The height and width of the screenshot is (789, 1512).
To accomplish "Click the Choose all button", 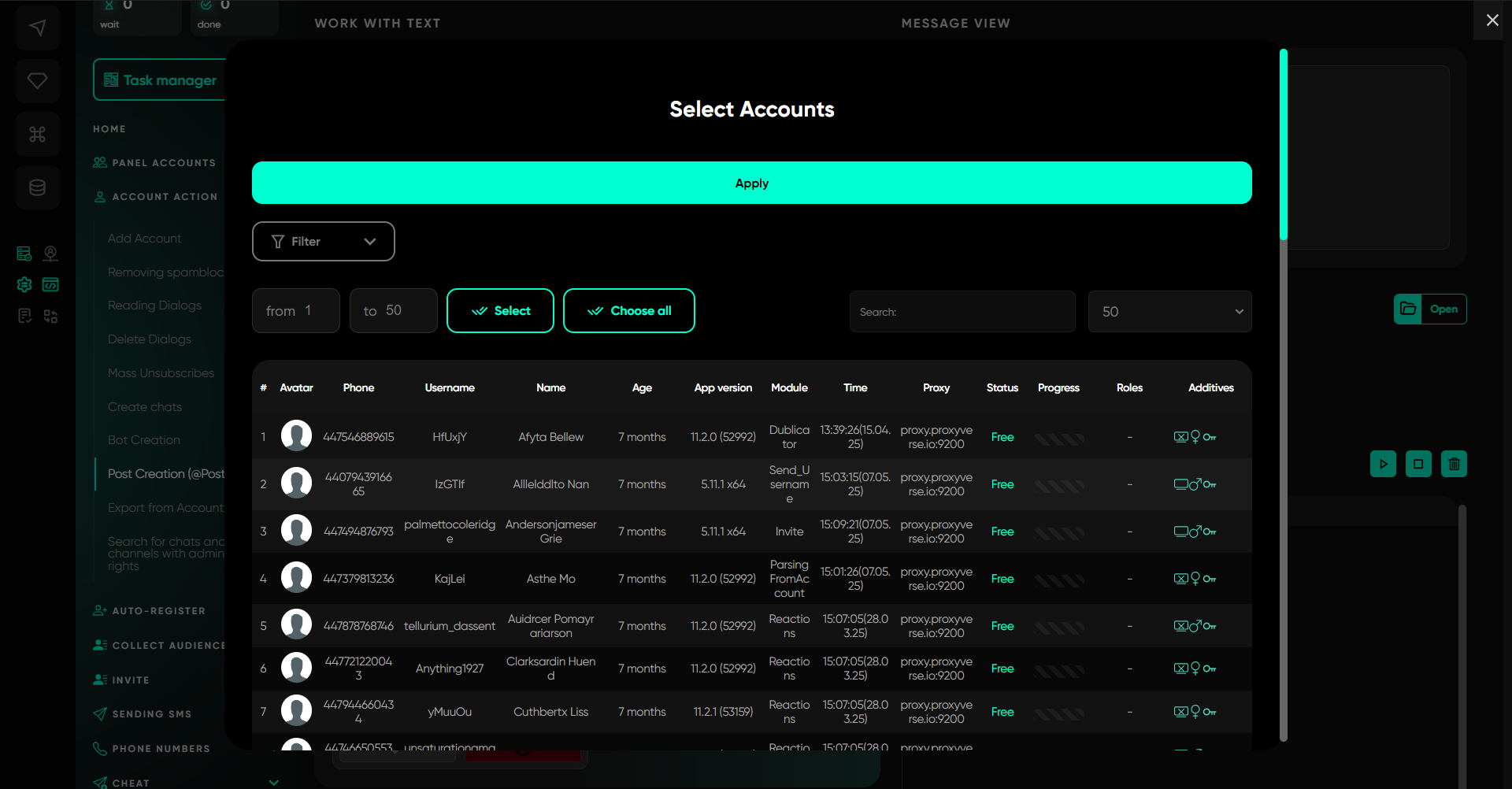I will 628,310.
